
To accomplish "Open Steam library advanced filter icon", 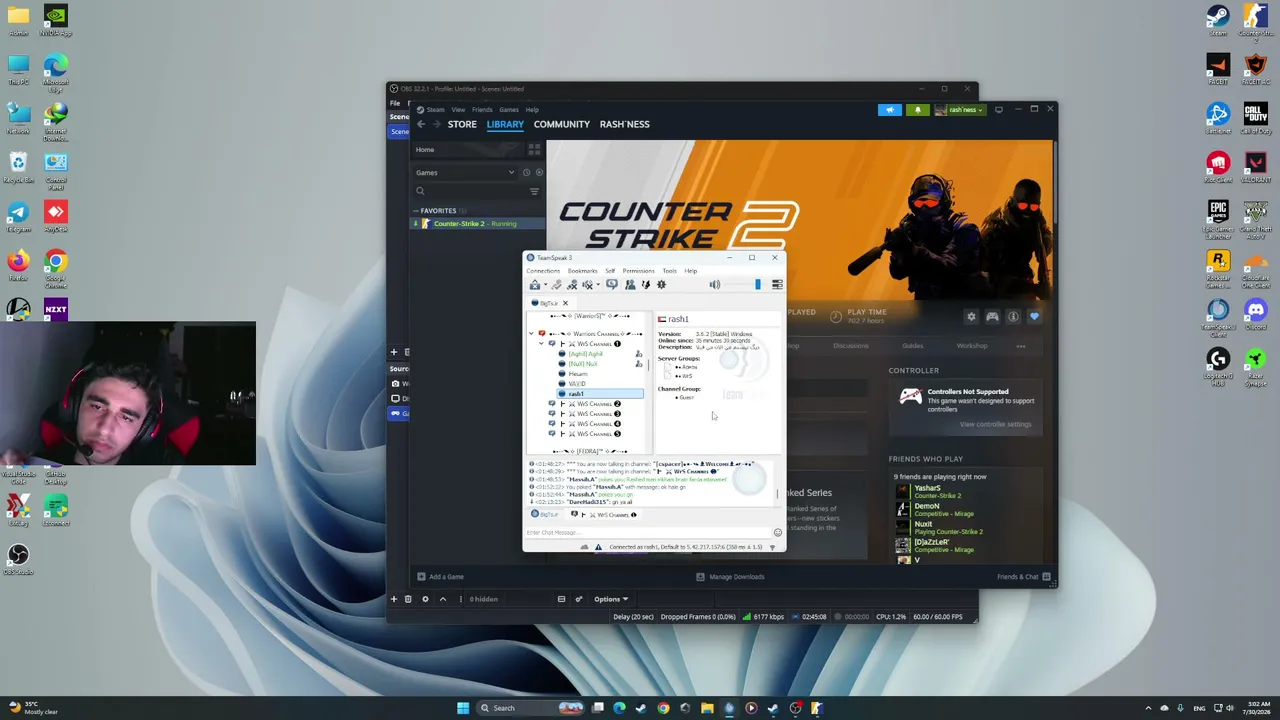I will pos(534,191).
